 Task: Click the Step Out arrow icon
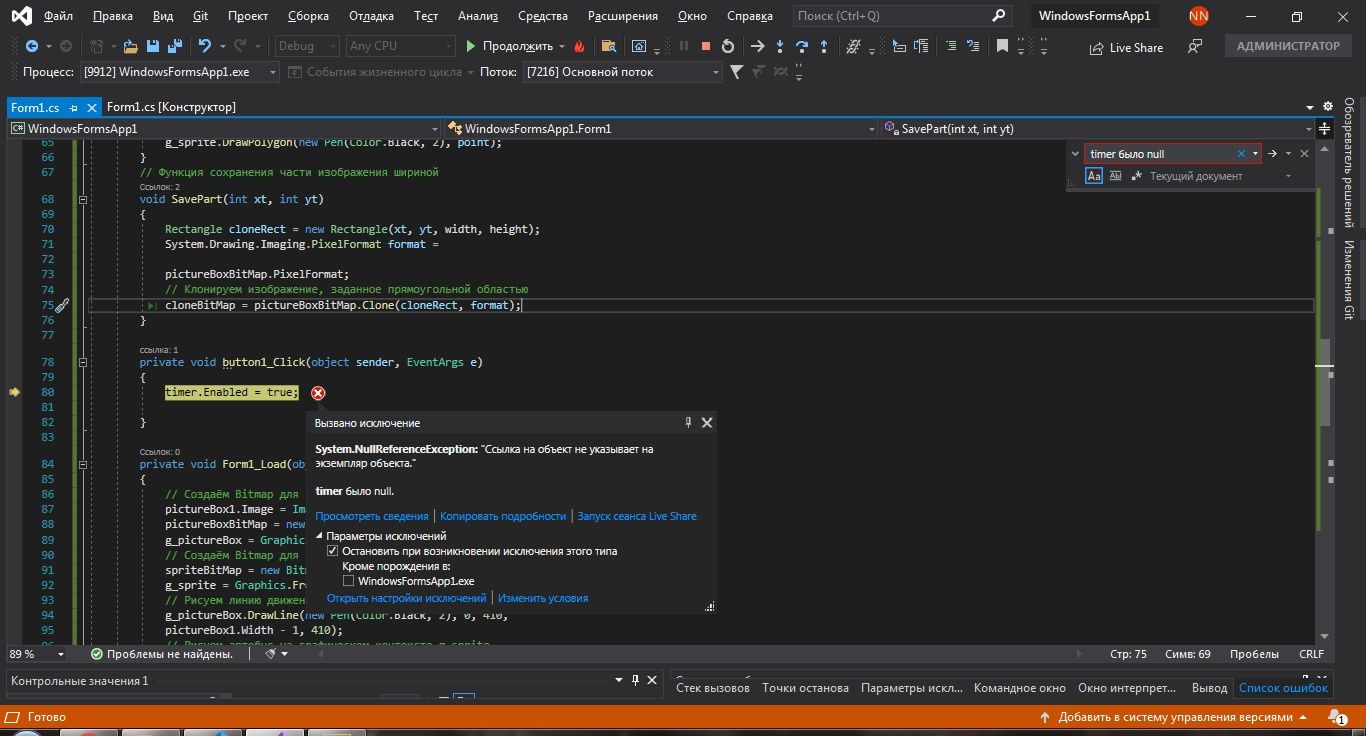(x=824, y=46)
